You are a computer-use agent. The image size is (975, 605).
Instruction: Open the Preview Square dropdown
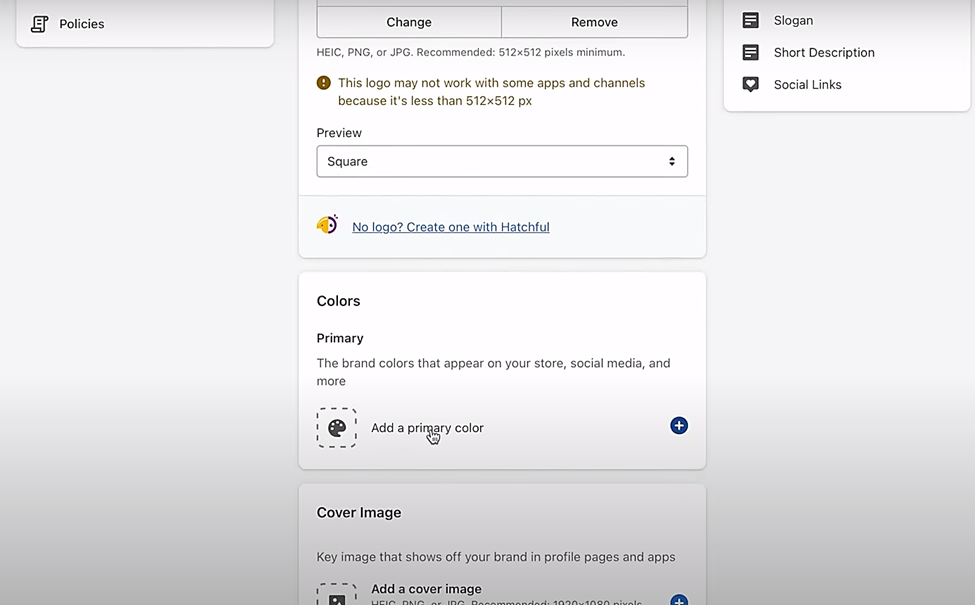tap(502, 162)
